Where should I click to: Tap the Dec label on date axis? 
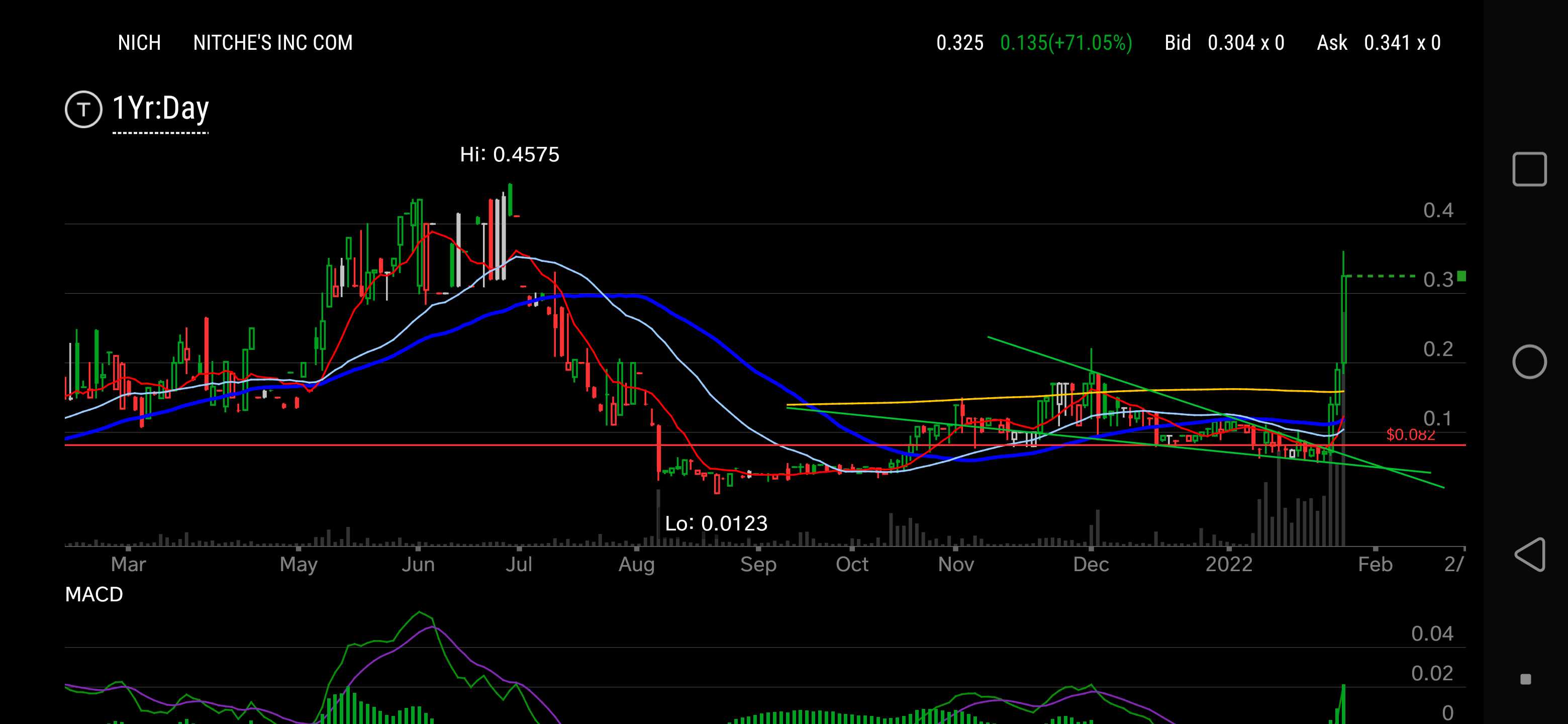click(1091, 564)
